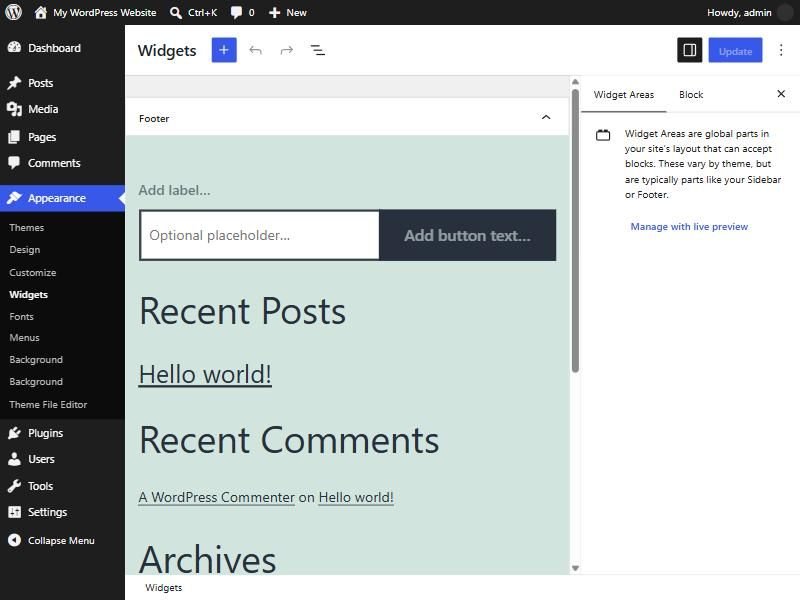Screen dimensions: 800x600
Task: Switch to the Widget Areas tab
Action: point(623,94)
